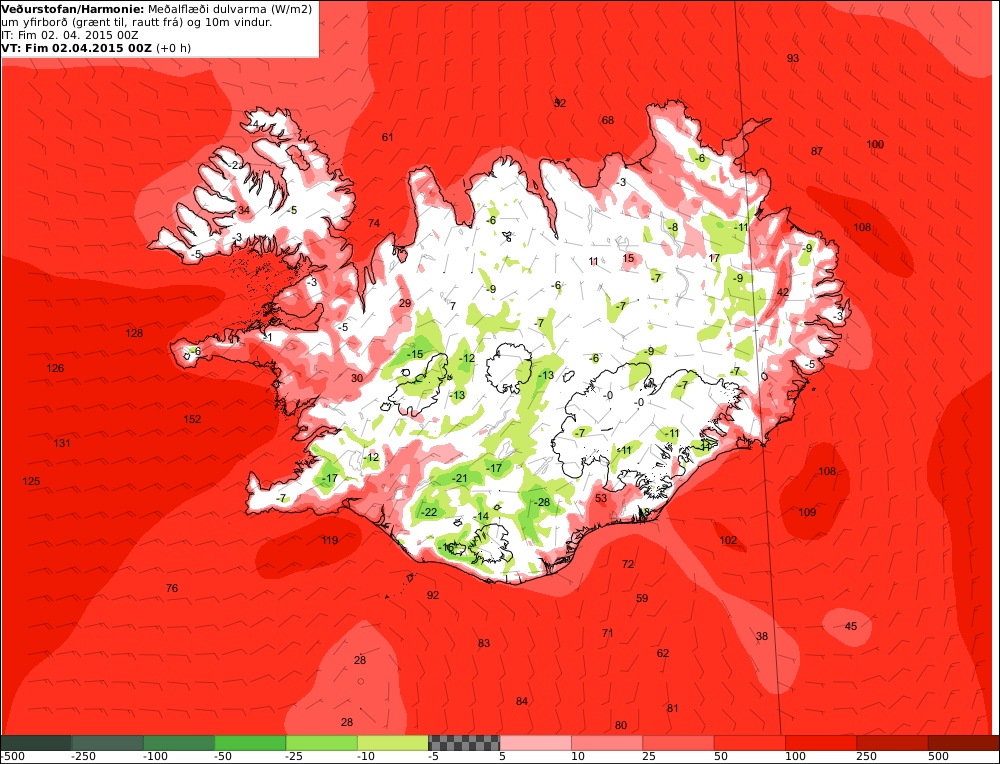Click the darkest green legend swatch above -500
1000x764 pixels.
36,742
